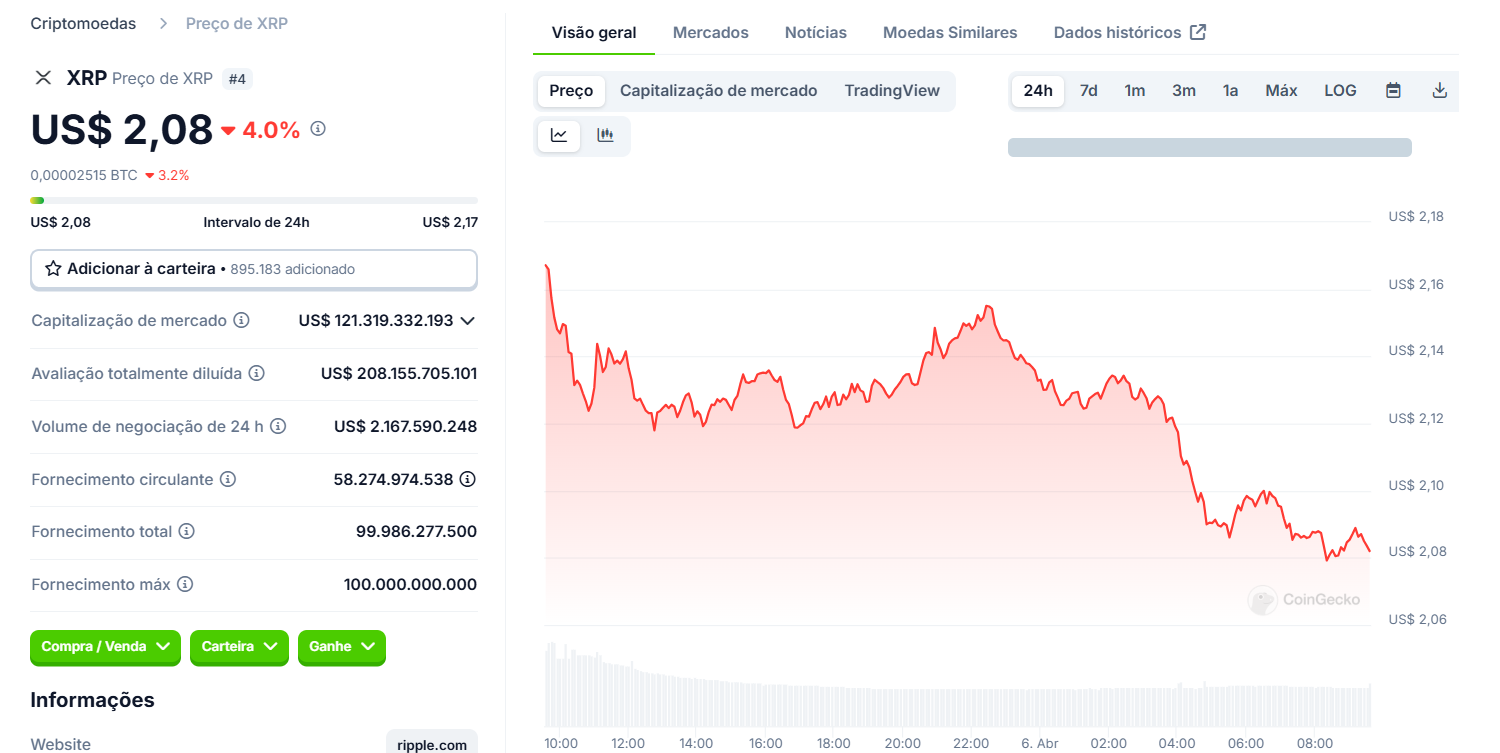Show info next to Fornecimento circulante label
Image resolution: width=1500 pixels, height=753 pixels.
(x=228, y=479)
